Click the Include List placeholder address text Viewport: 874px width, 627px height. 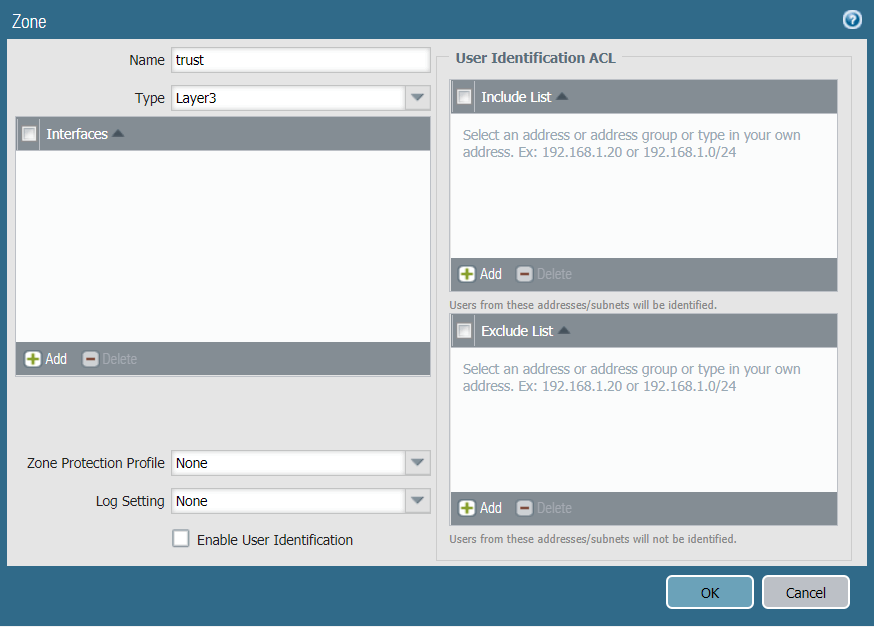pos(632,144)
